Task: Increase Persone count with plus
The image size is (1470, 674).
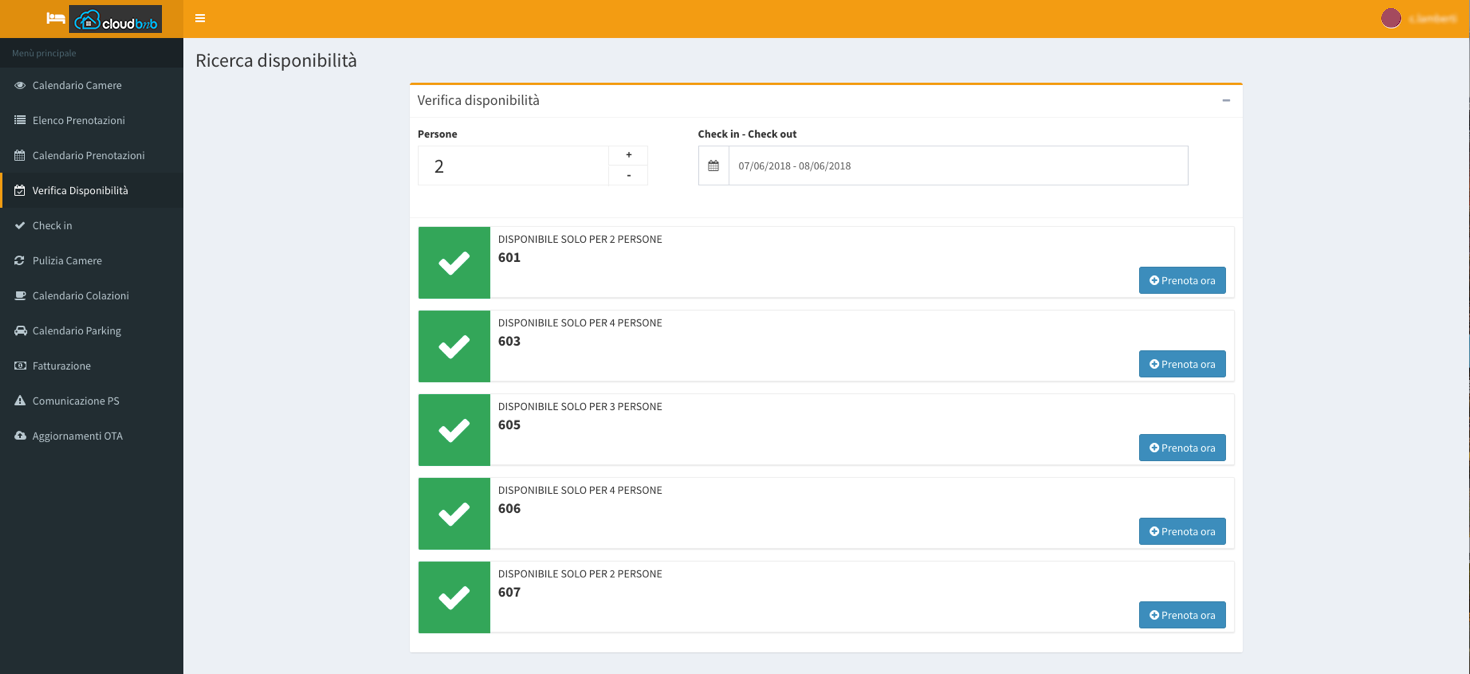Action: click(x=628, y=155)
